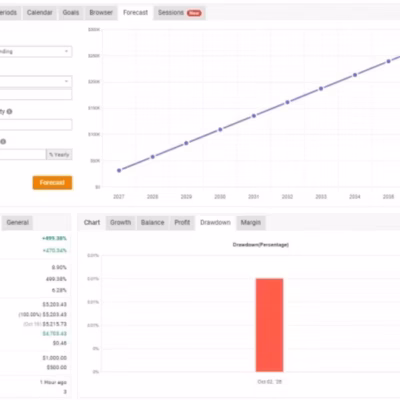
Task: Click the green +499.38% gain value
Action: pyautogui.click(x=54, y=238)
